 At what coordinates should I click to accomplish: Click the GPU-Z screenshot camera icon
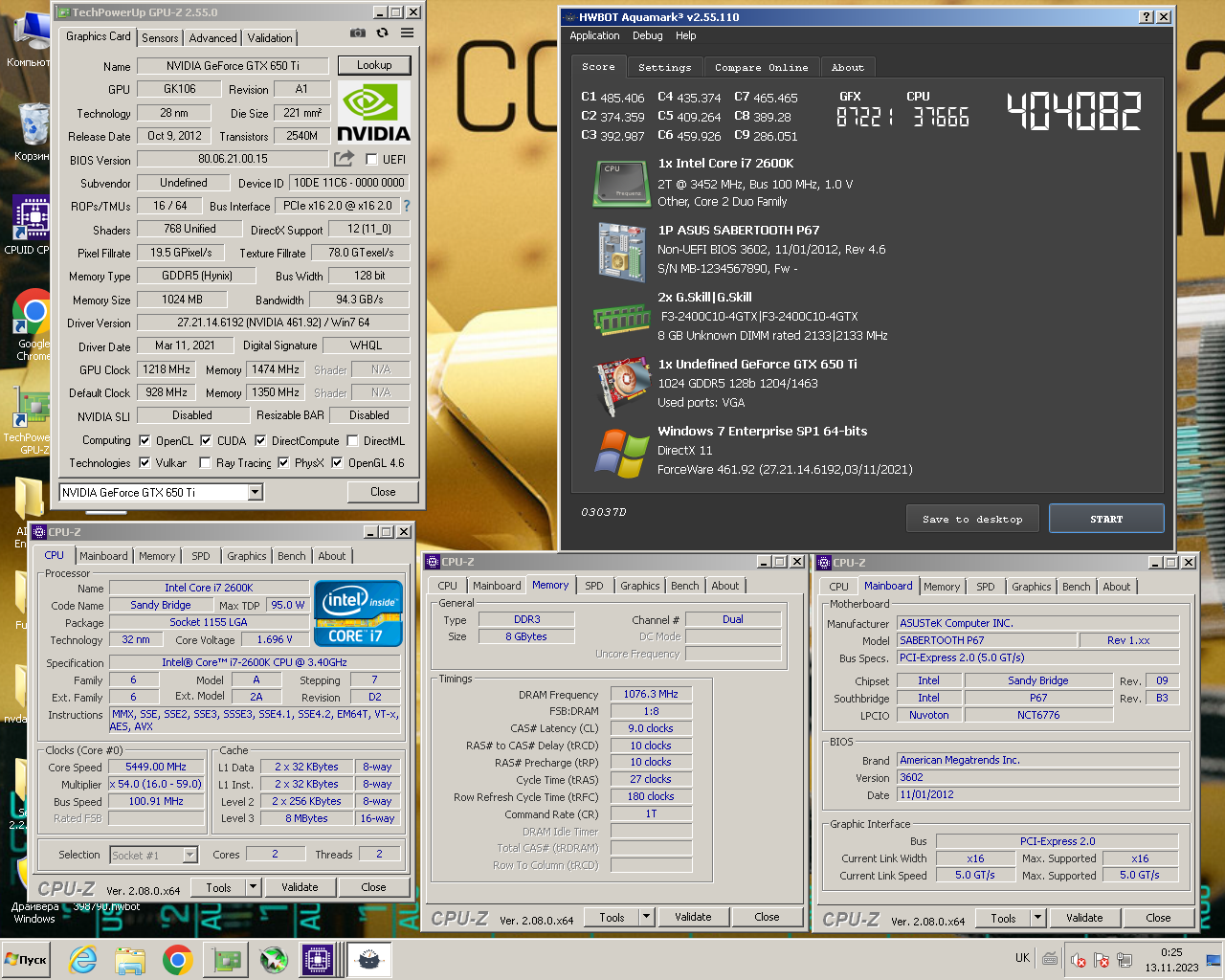click(x=357, y=33)
